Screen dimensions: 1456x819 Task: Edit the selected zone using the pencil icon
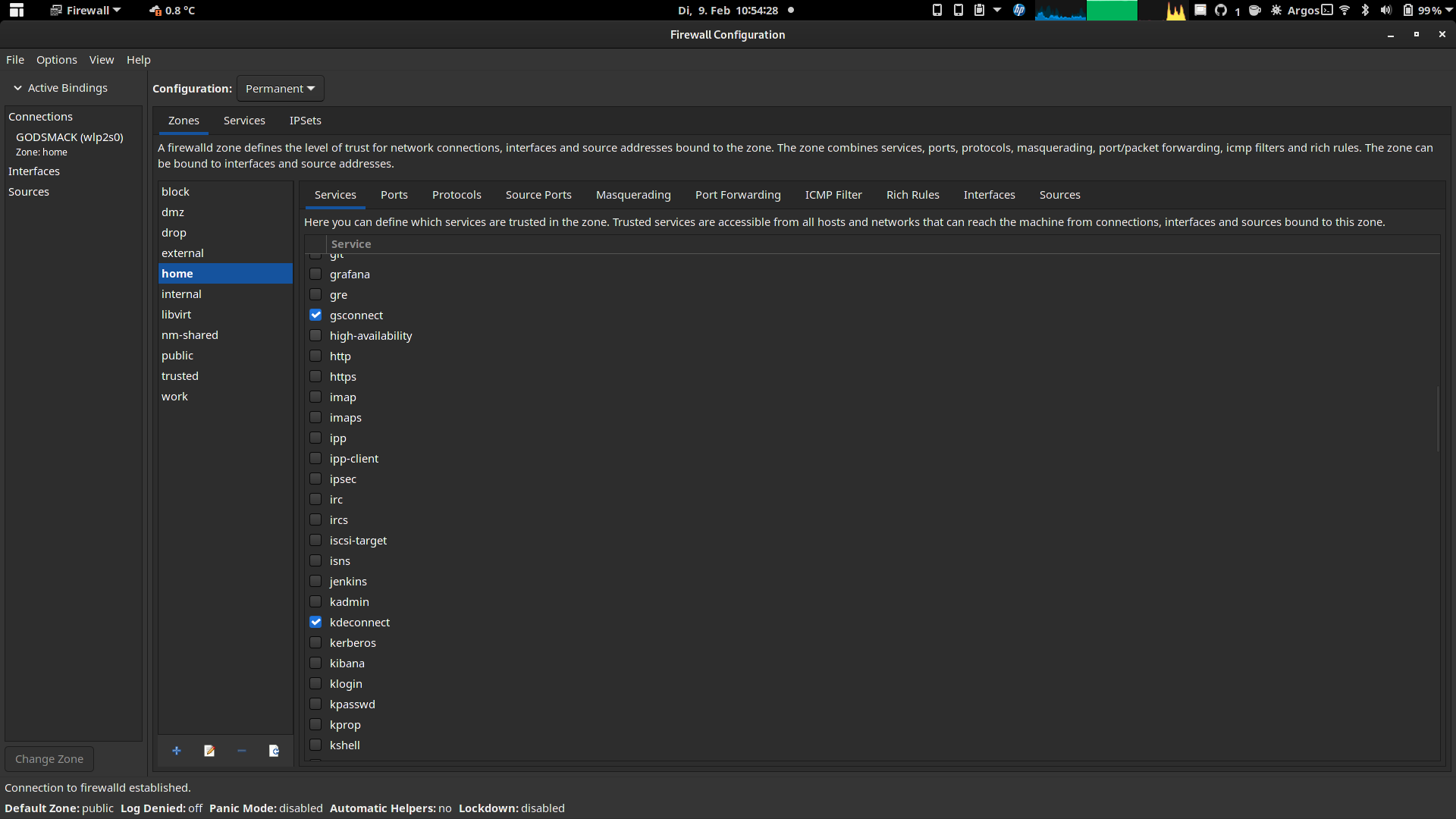click(209, 751)
